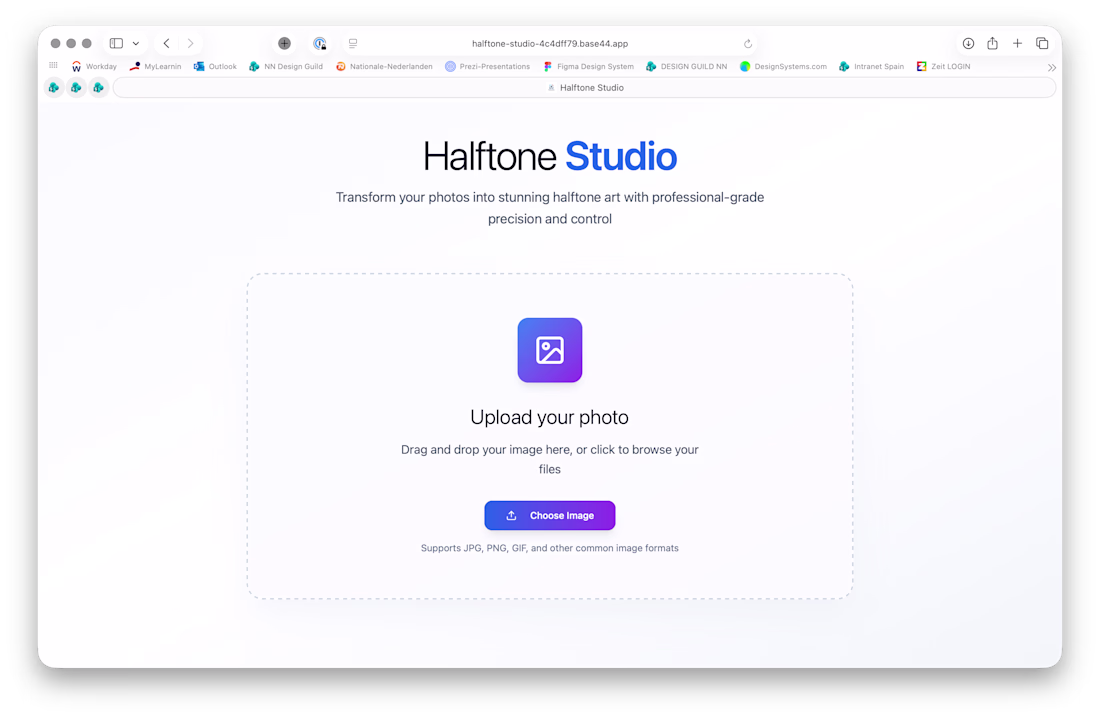Click the Share icon
Viewport: 1100px width, 718px height.
993,44
